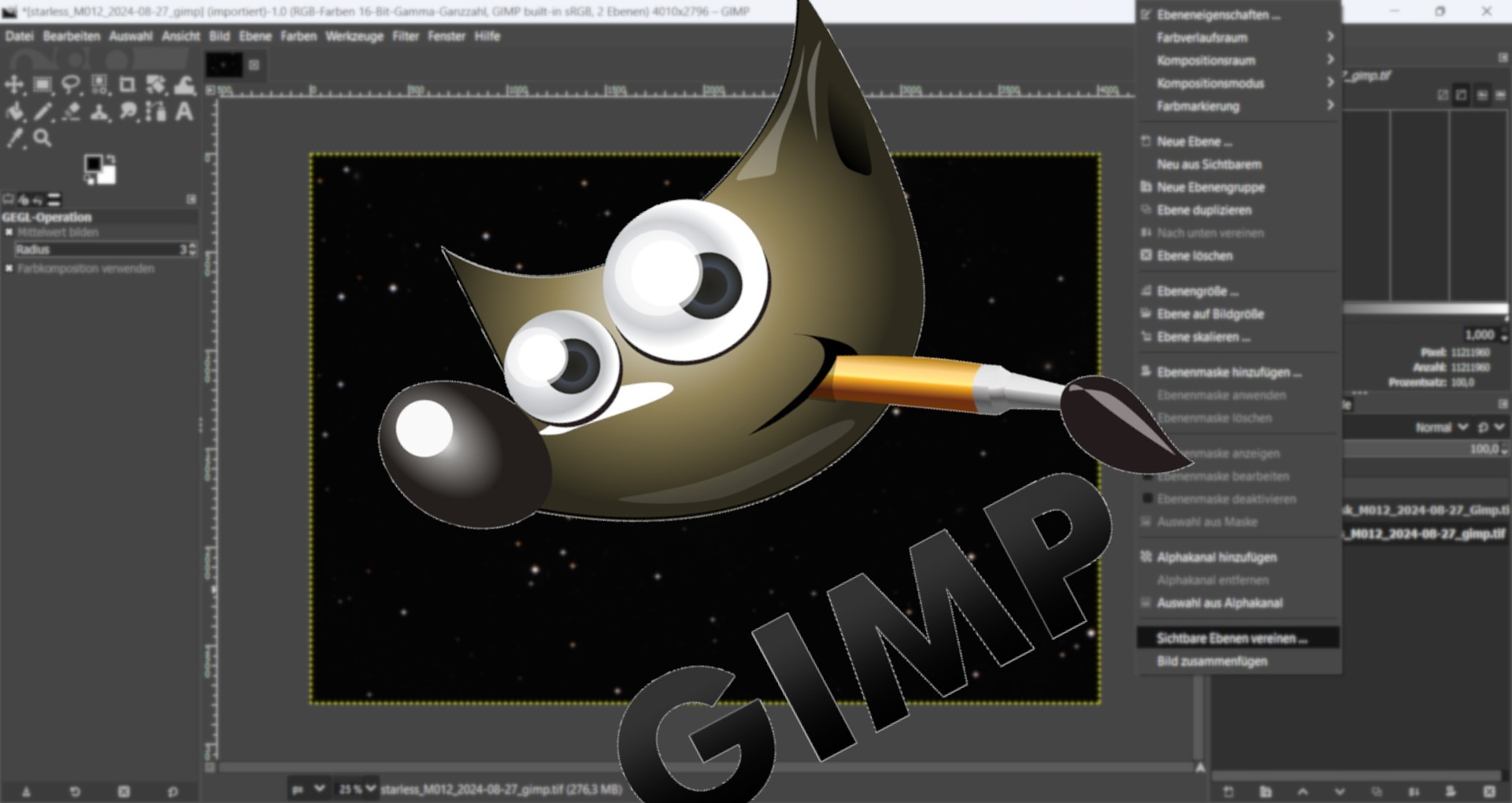Open the Datei menu
This screenshot has width=1512, height=803.
click(19, 35)
